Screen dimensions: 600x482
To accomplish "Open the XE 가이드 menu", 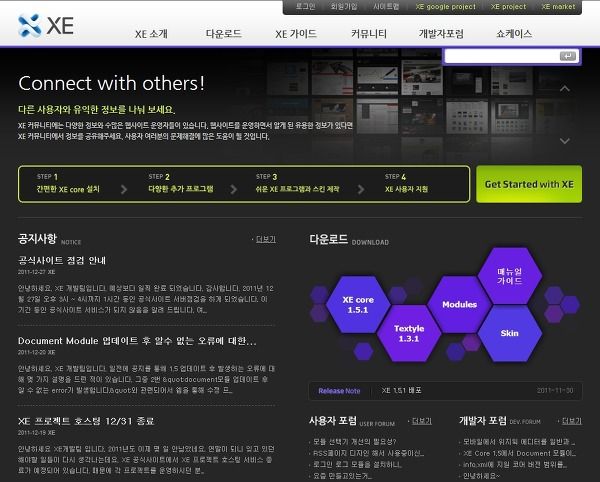I will [296, 34].
